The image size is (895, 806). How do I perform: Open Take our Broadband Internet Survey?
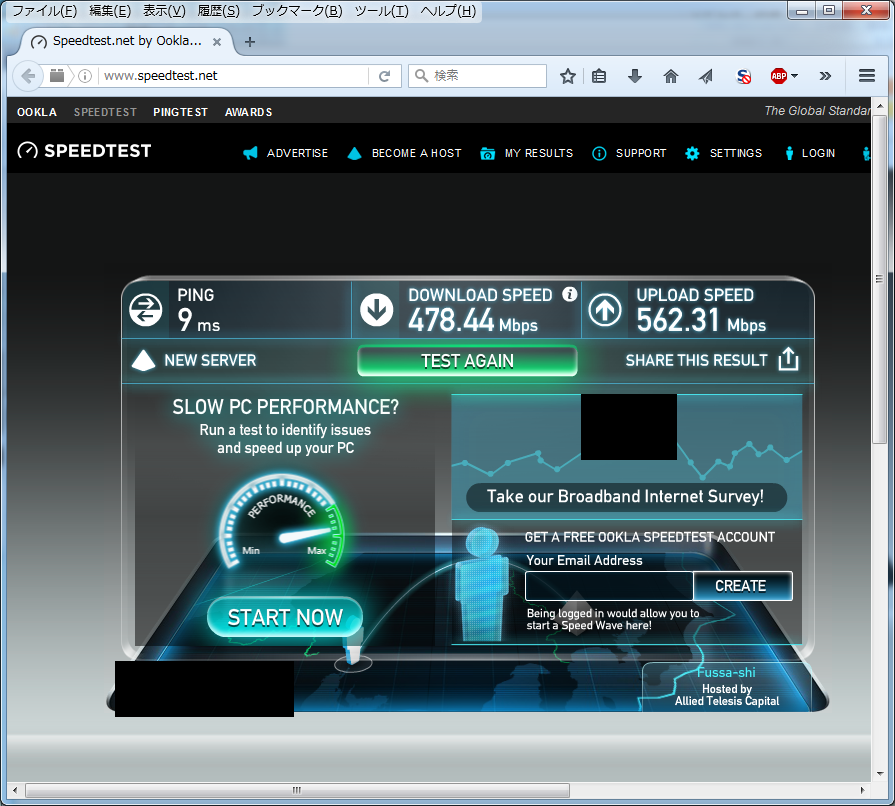[x=626, y=497]
